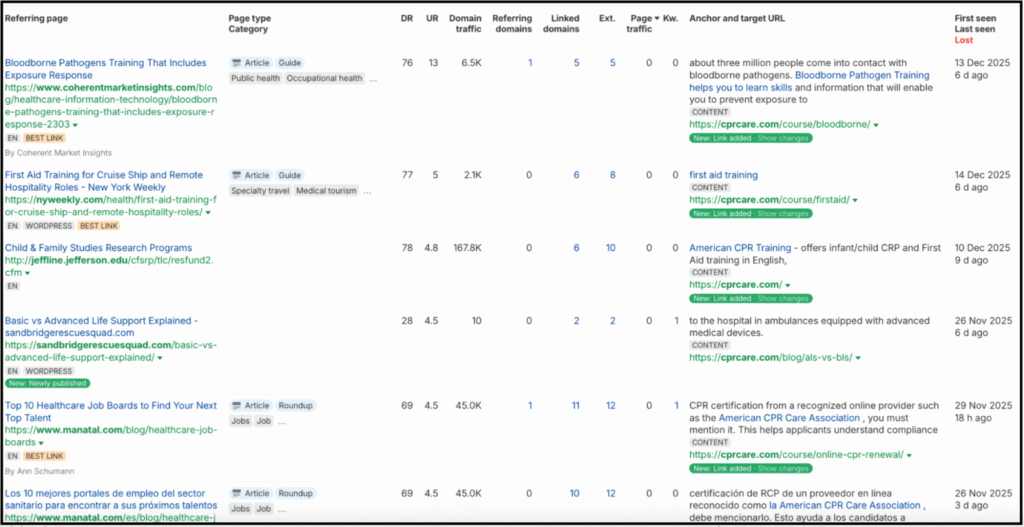Open referring domains count 1 in Bloodborne row
1024x527 pixels.
530,63
